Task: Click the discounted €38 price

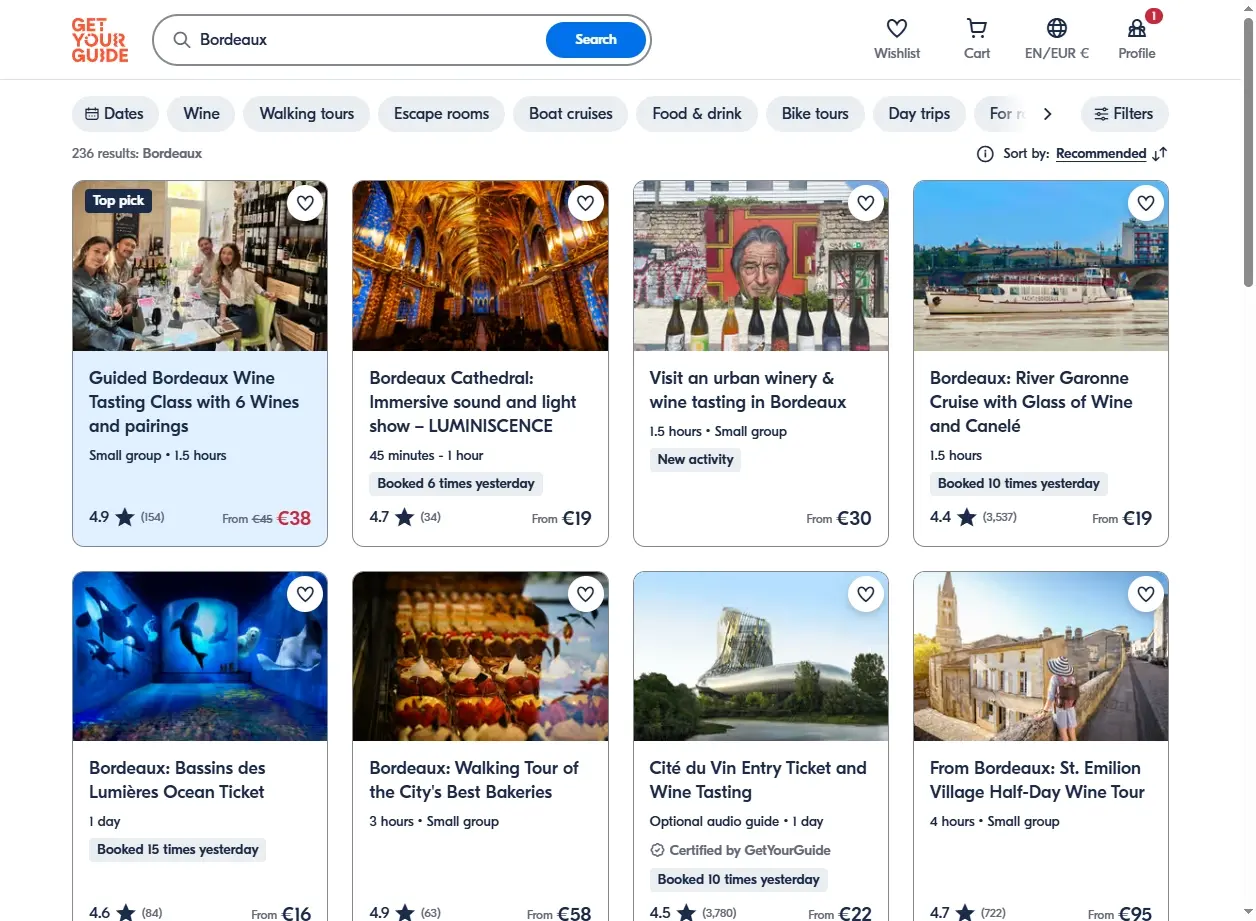Action: [294, 518]
